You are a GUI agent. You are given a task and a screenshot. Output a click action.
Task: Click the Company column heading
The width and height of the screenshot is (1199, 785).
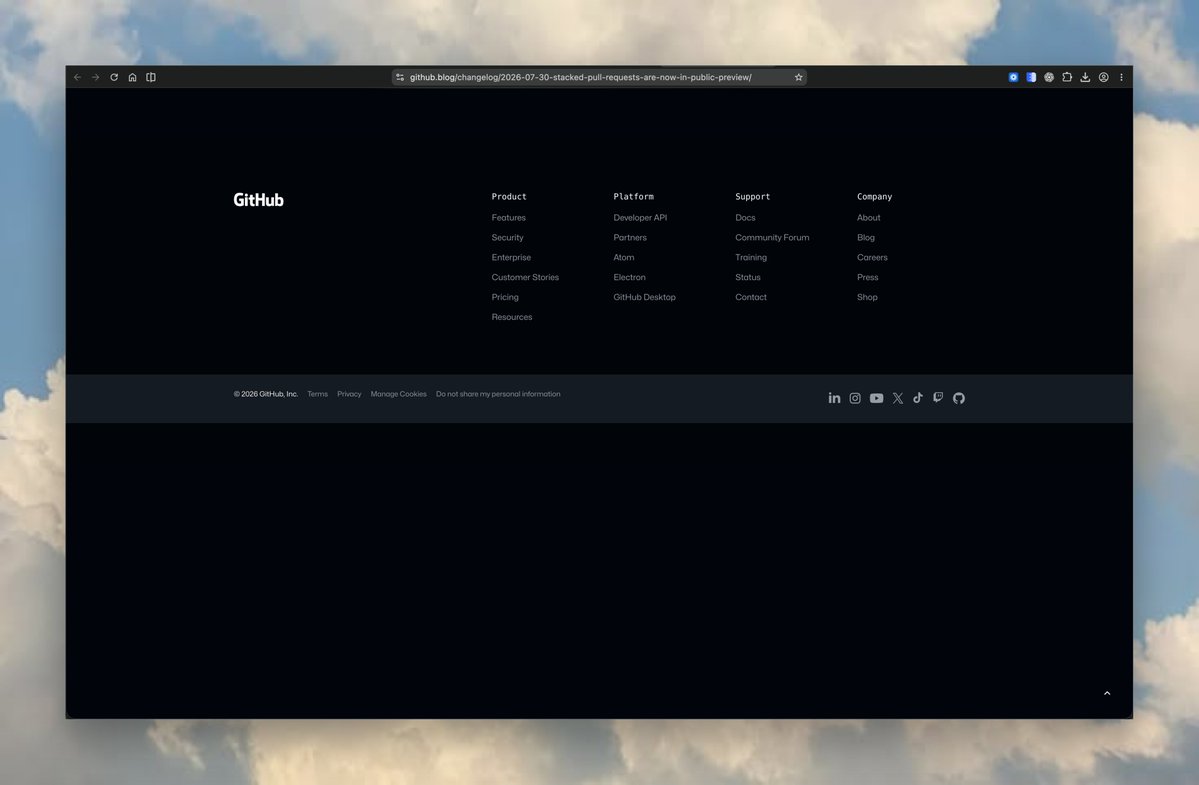874,196
